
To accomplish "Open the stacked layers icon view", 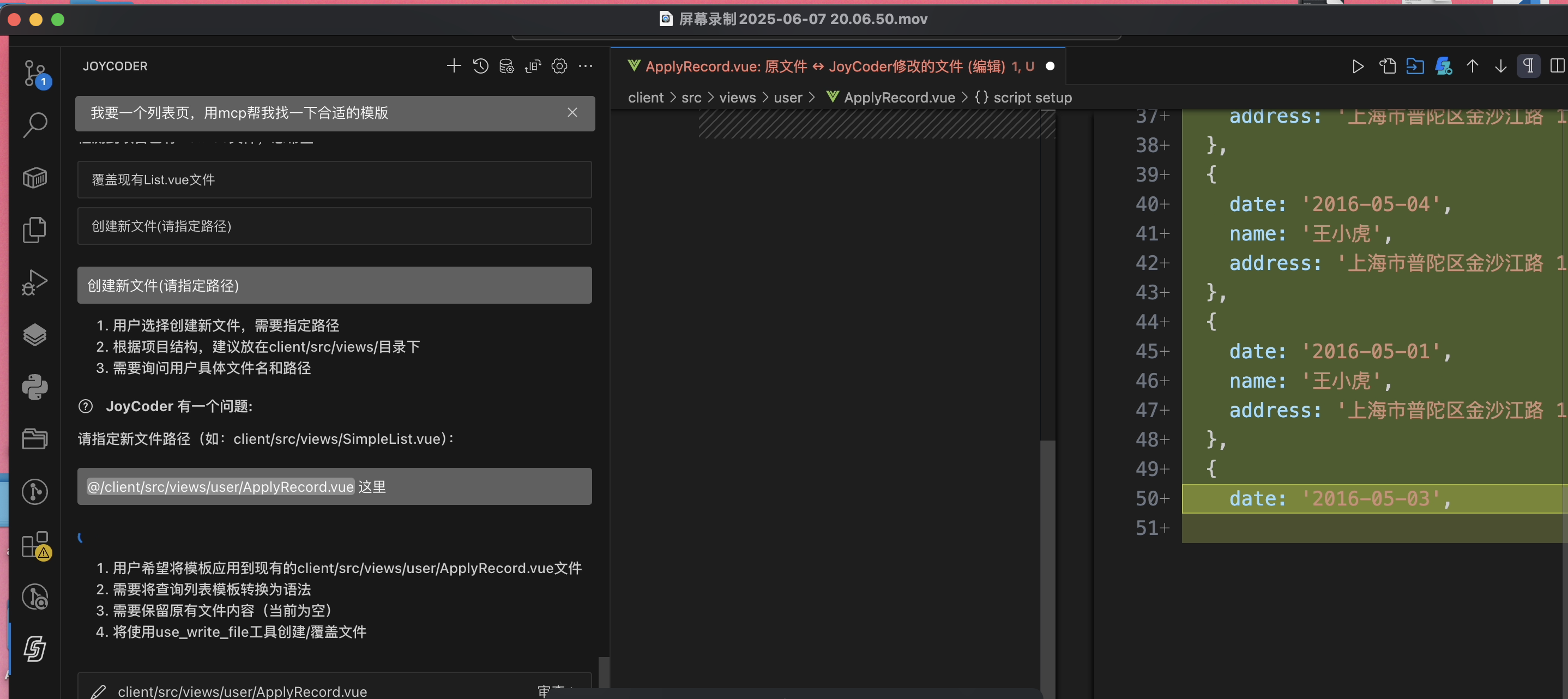I will coord(35,334).
